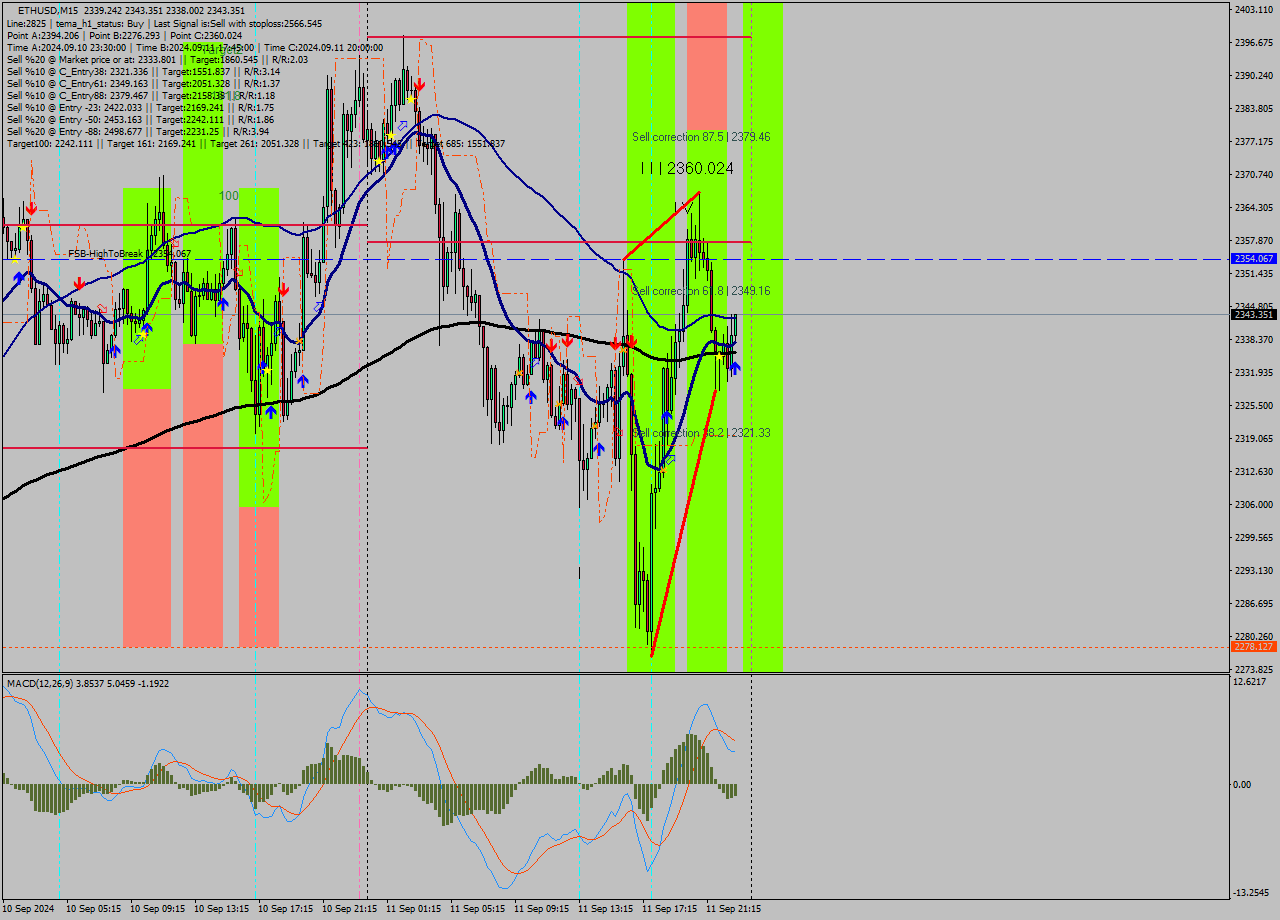Click the 2331.935 price scale value
1280x920 pixels.
point(1254,372)
